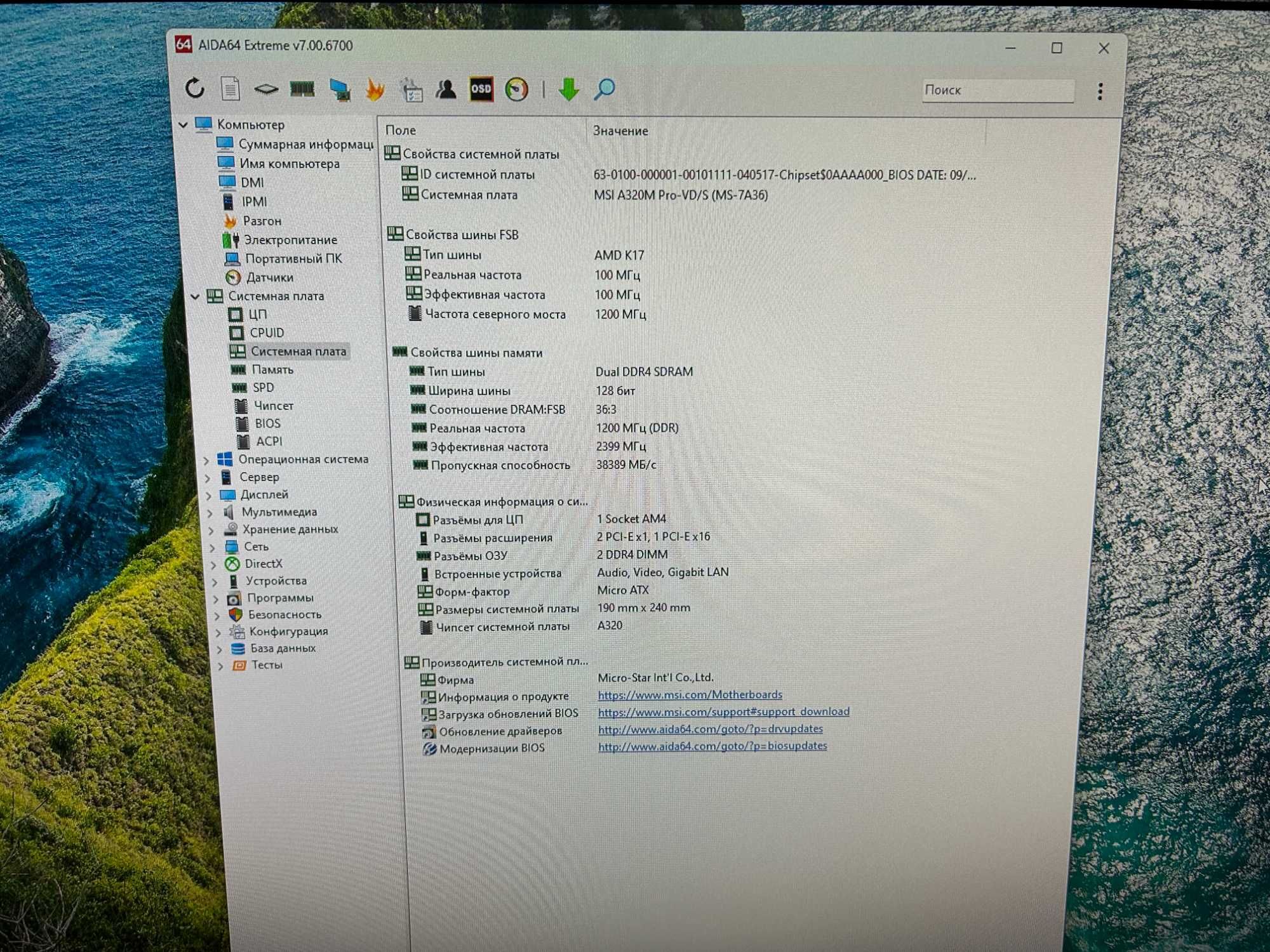1270x952 pixels.
Task: Click into the Поиск search field
Action: [998, 90]
